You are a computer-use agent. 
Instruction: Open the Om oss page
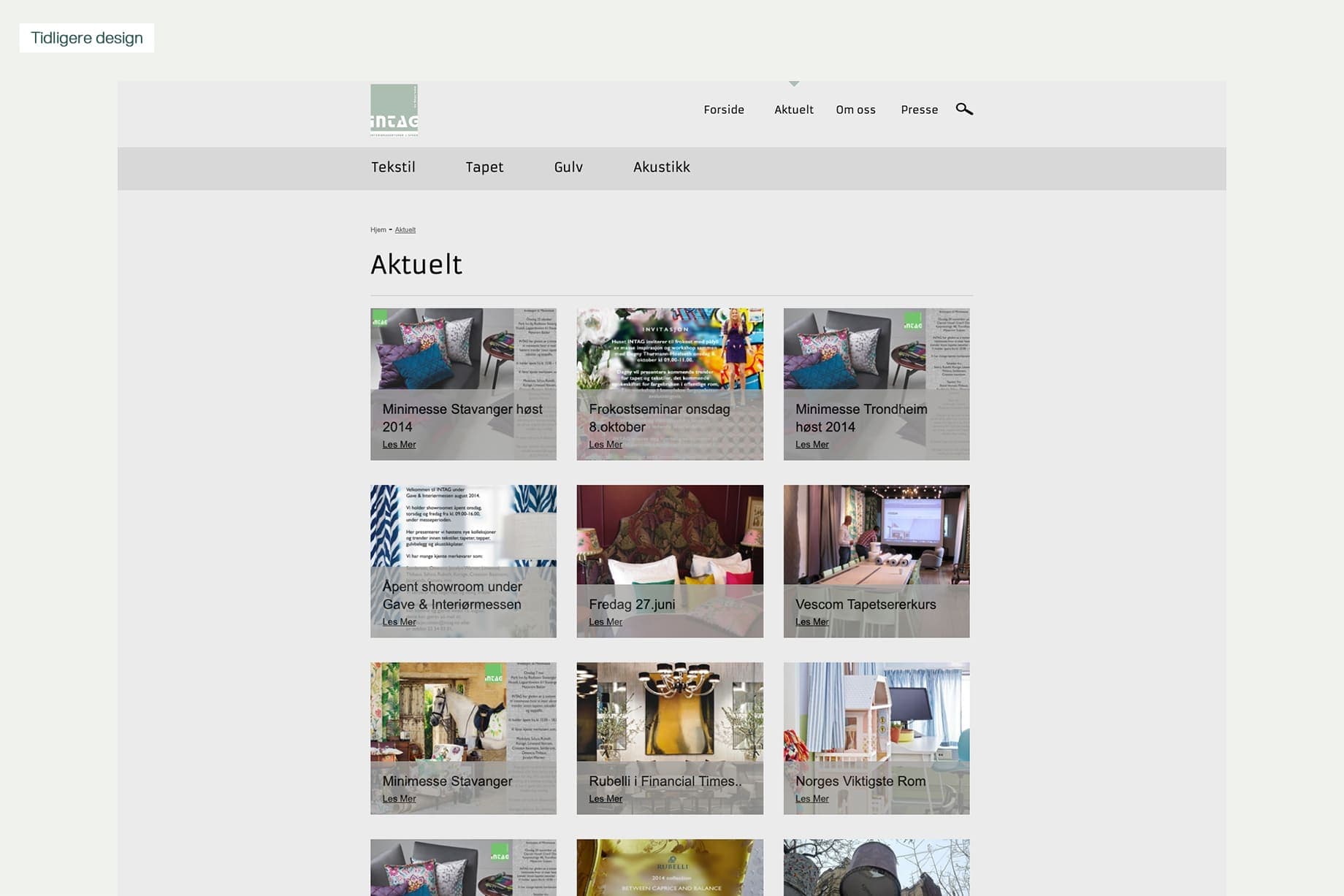pos(855,110)
